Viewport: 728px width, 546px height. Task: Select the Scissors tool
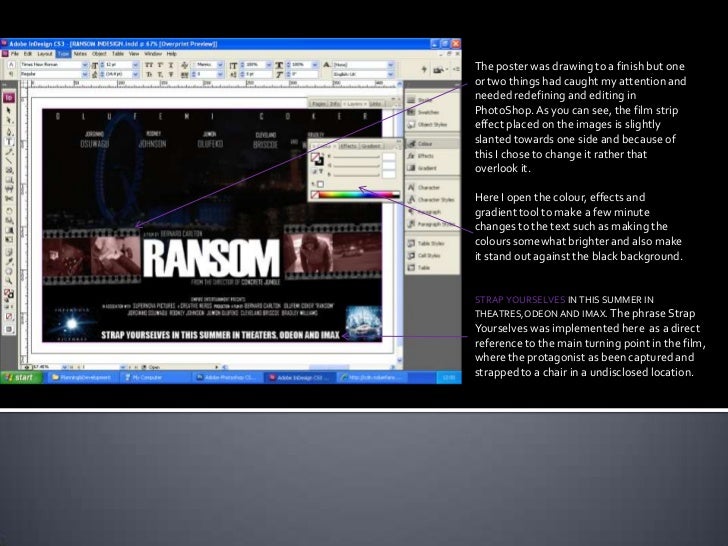coord(9,199)
